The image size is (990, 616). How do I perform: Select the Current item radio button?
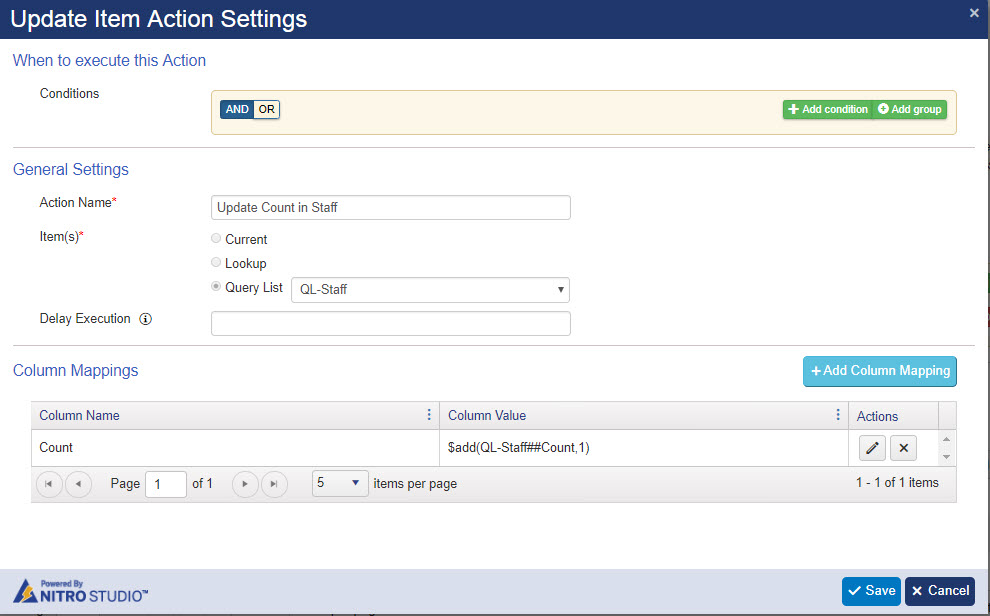pos(216,239)
